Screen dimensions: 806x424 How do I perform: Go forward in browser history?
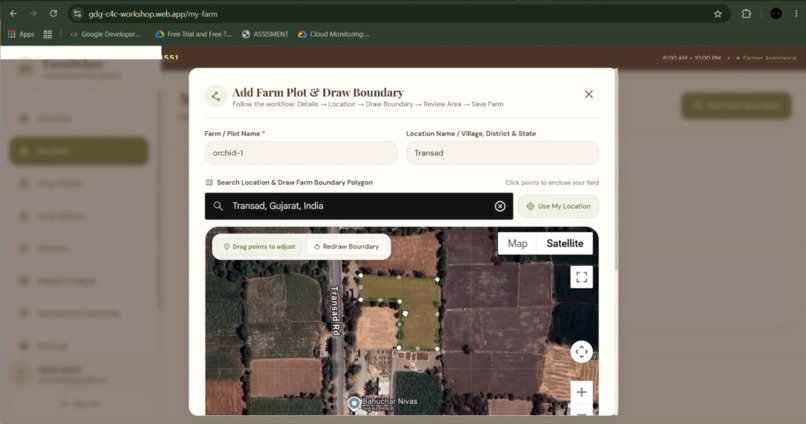tap(33, 14)
